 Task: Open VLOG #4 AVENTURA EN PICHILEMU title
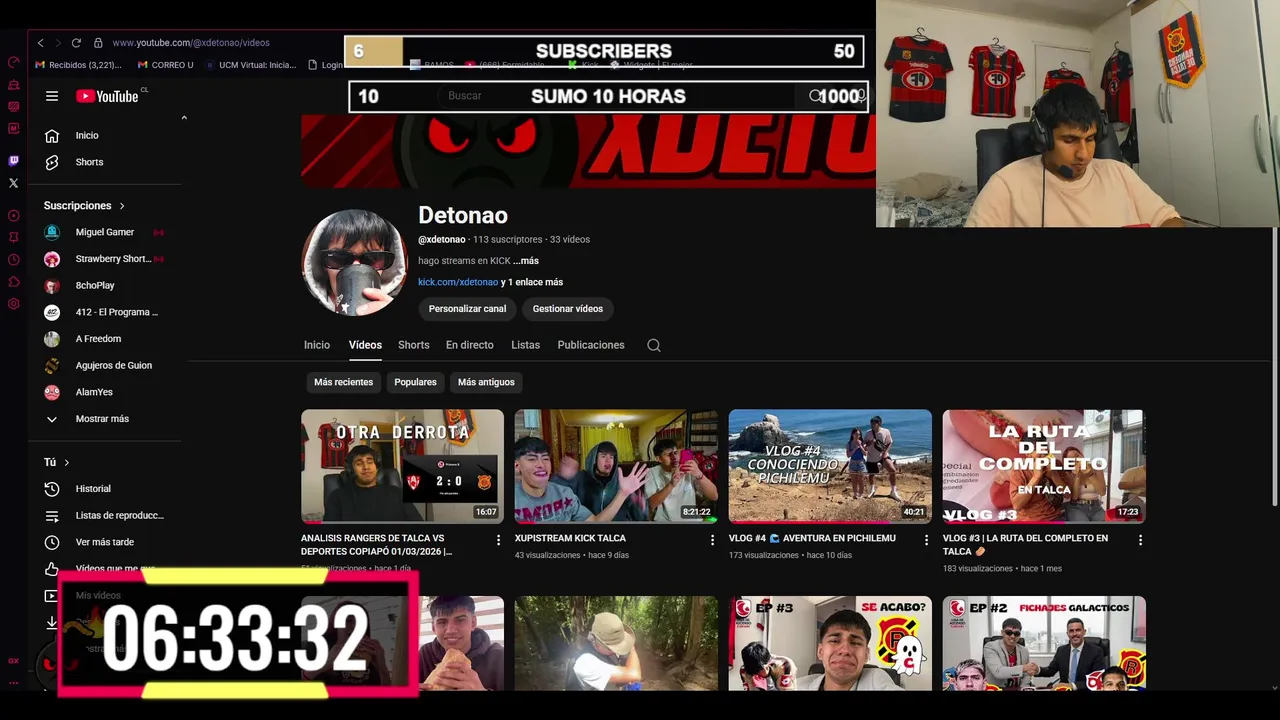(x=812, y=538)
